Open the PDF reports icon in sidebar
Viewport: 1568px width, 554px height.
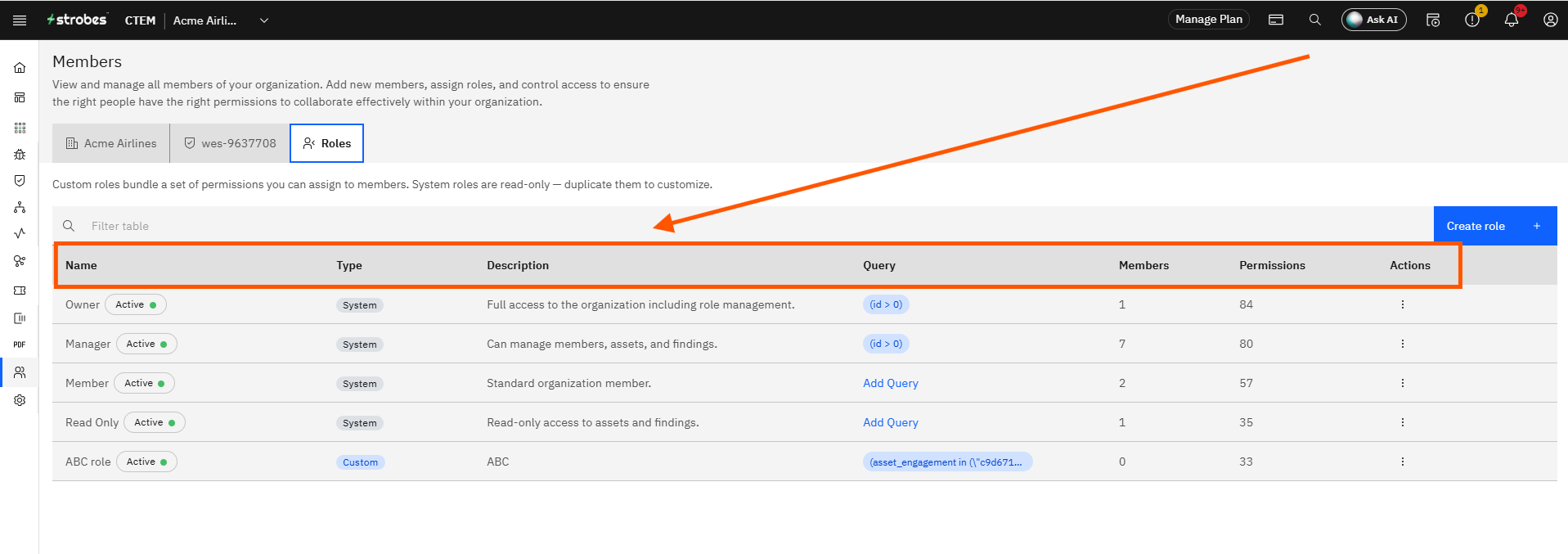pos(20,345)
